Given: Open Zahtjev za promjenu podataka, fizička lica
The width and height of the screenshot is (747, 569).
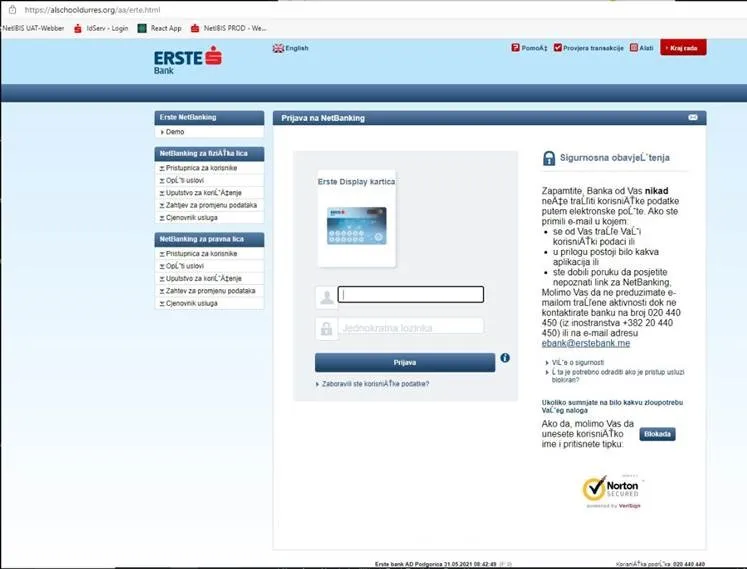Looking at the screenshot, I should [x=211, y=205].
